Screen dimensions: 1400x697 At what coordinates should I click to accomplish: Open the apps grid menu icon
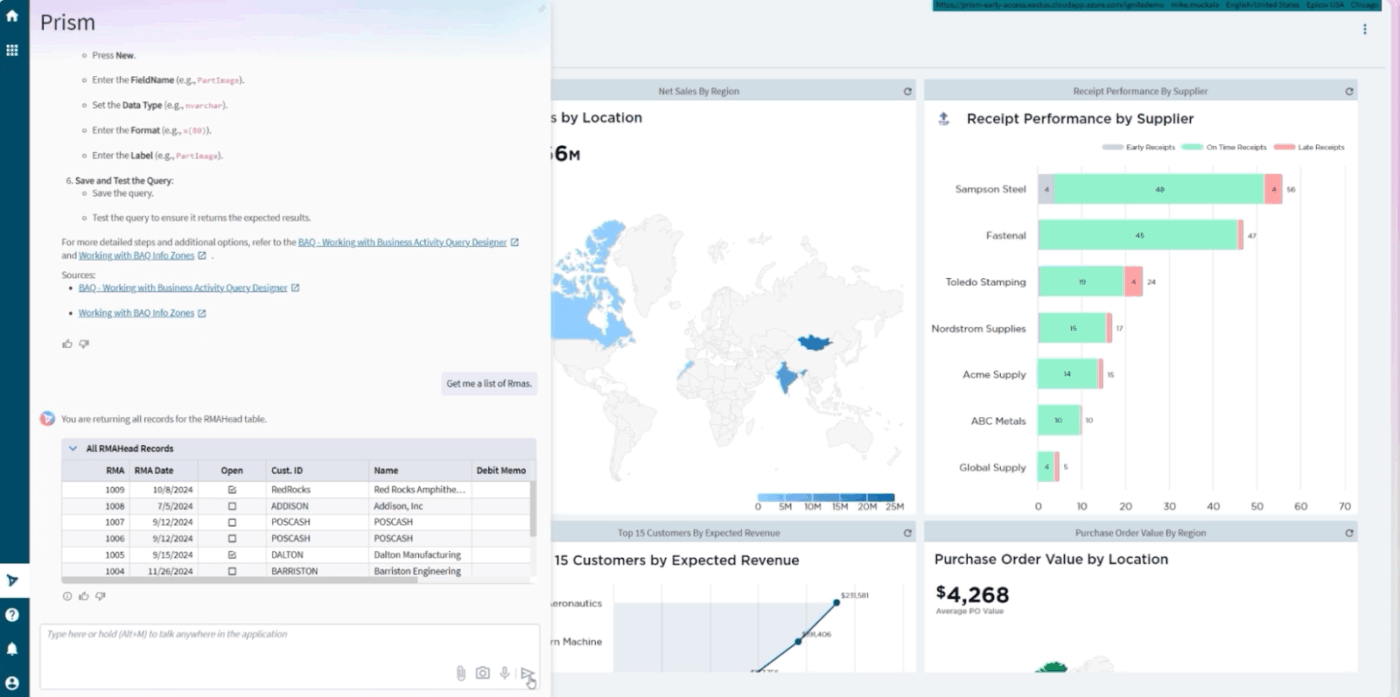tap(12, 50)
